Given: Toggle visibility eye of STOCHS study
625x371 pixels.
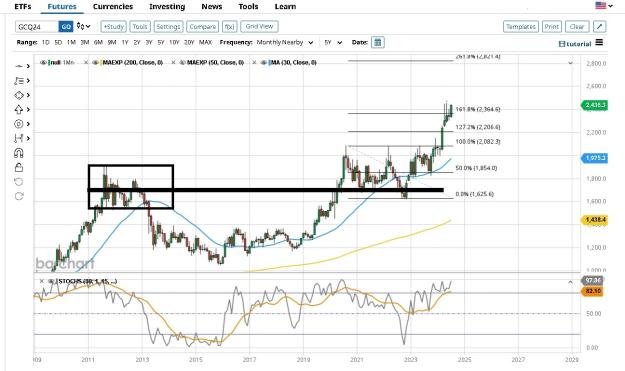Looking at the screenshot, I should coord(51,281).
